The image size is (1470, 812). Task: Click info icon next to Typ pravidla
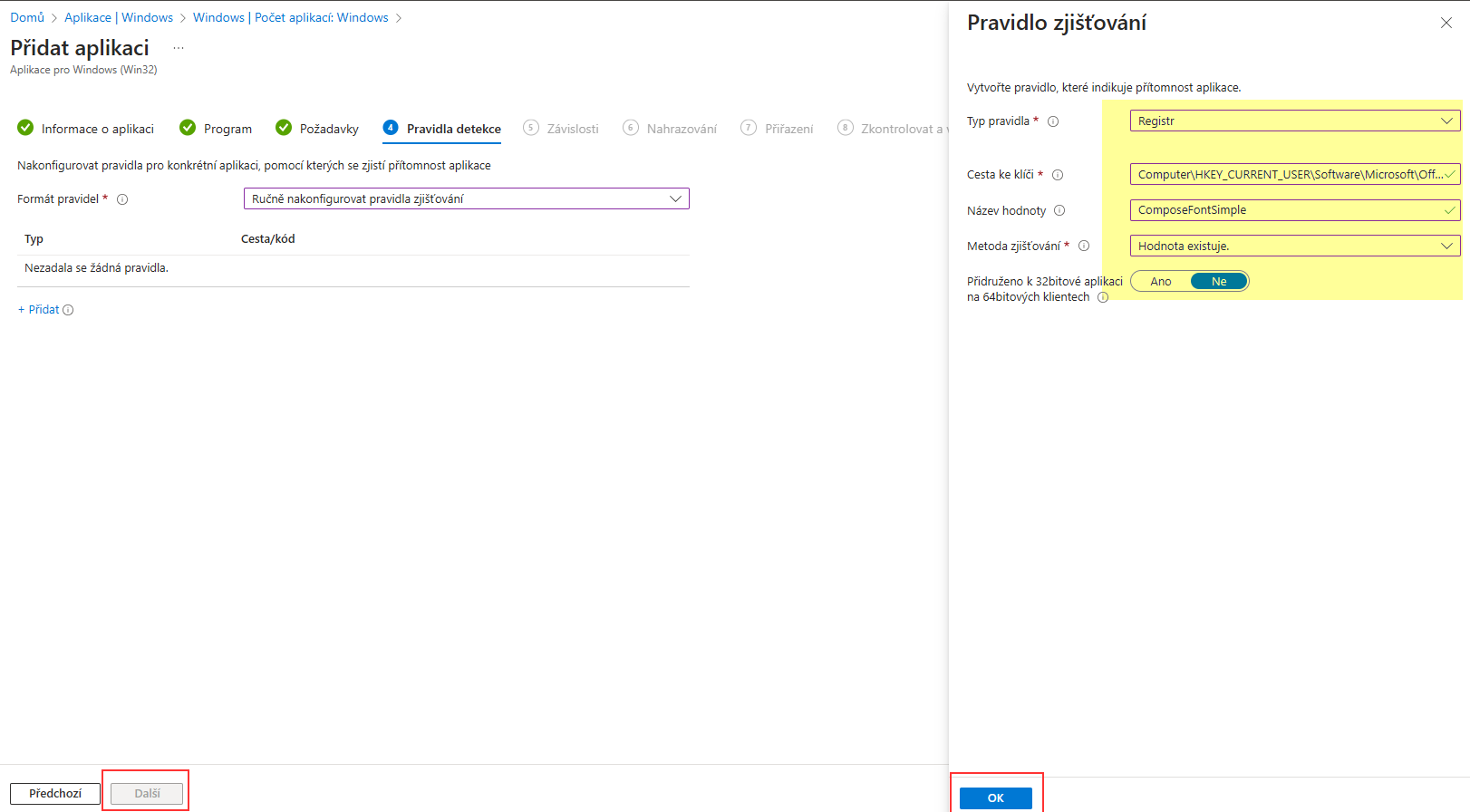point(1053,121)
